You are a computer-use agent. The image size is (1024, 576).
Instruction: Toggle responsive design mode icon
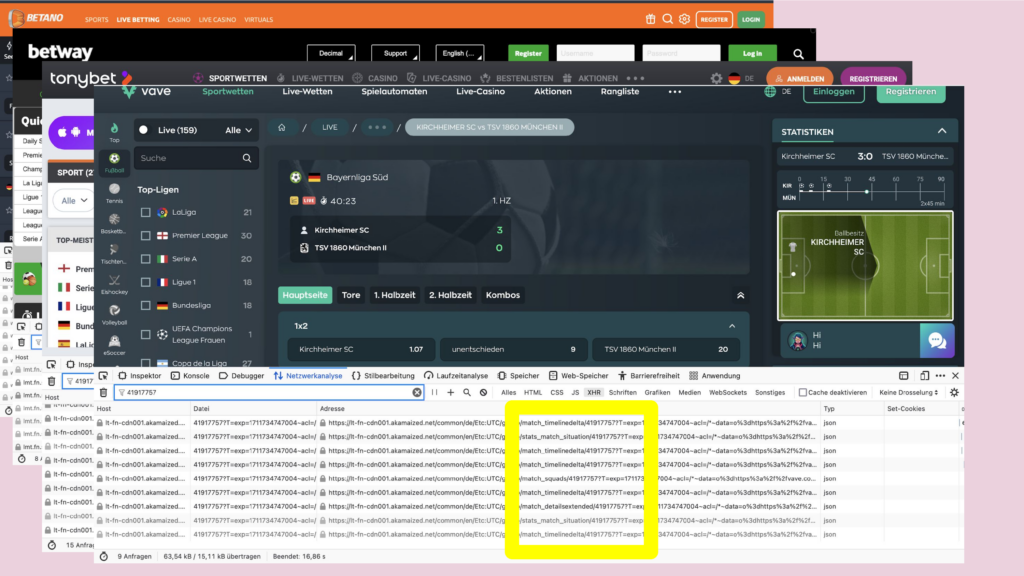[924, 376]
